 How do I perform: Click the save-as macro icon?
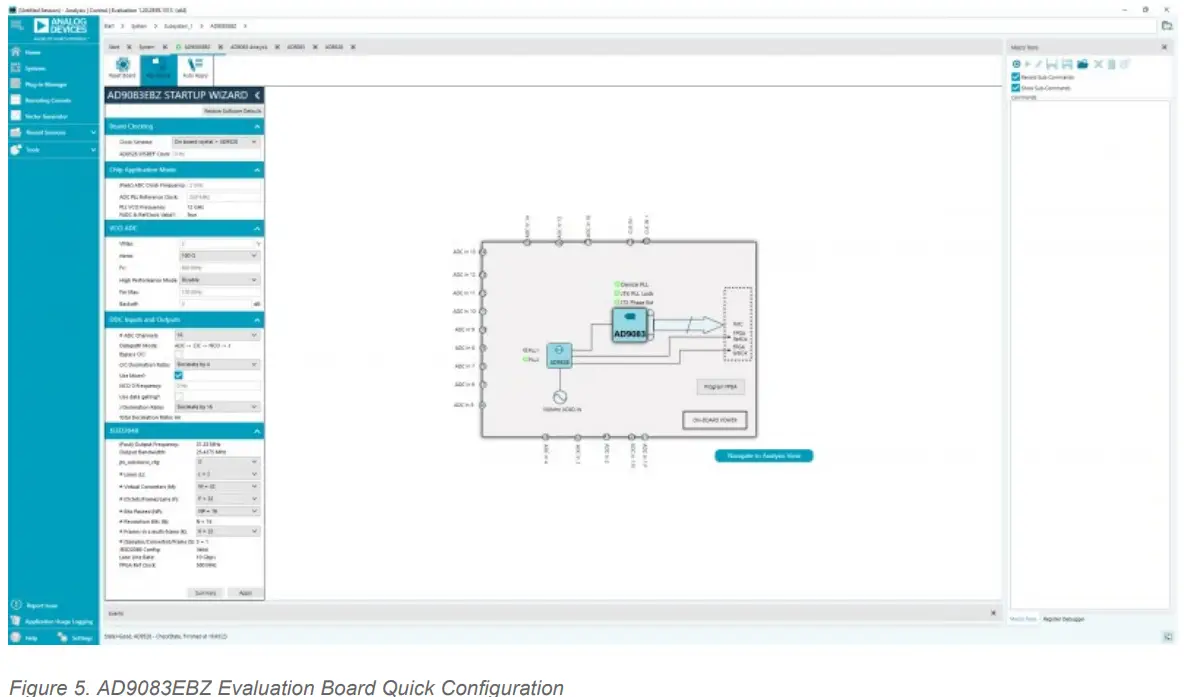click(x=1067, y=64)
